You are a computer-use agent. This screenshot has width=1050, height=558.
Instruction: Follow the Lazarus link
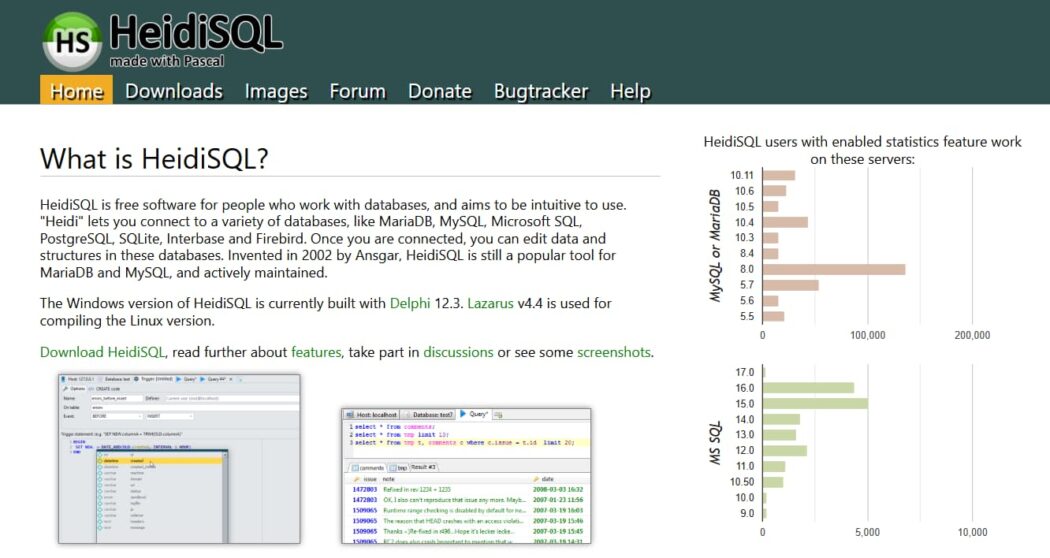tap(490, 303)
